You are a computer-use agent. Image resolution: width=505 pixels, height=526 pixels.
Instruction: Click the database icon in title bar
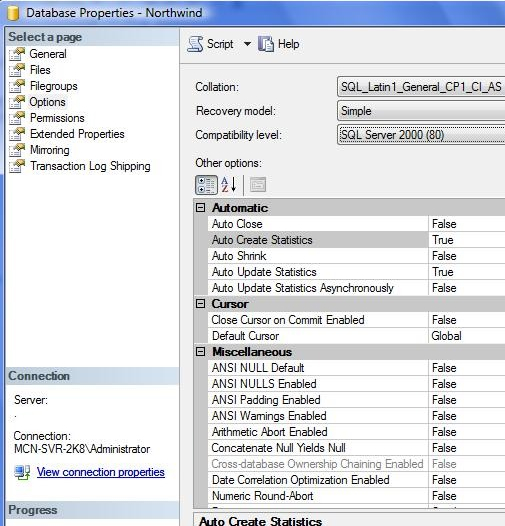coord(13,13)
